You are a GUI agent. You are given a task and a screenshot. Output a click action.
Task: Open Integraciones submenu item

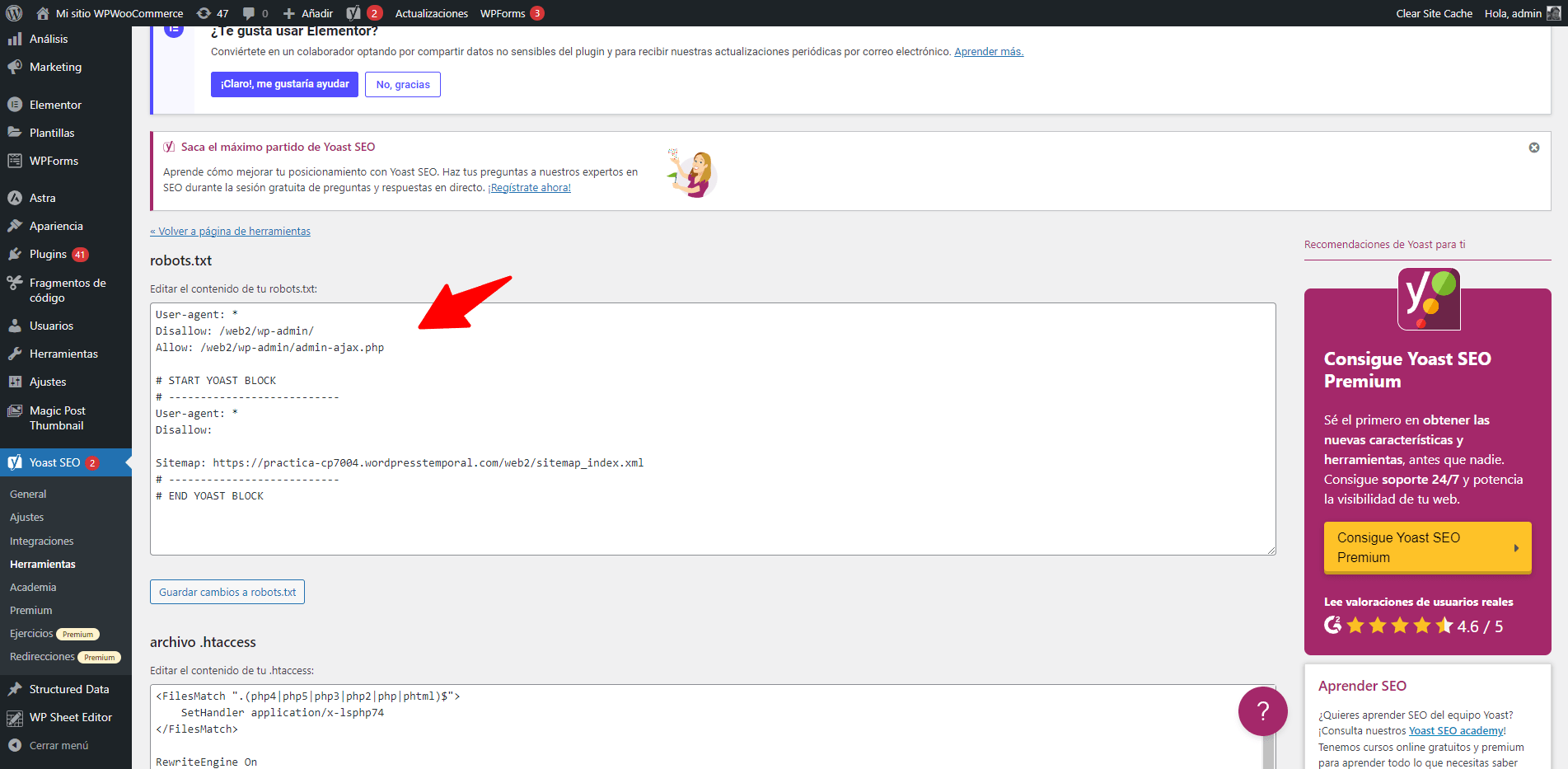(x=42, y=542)
